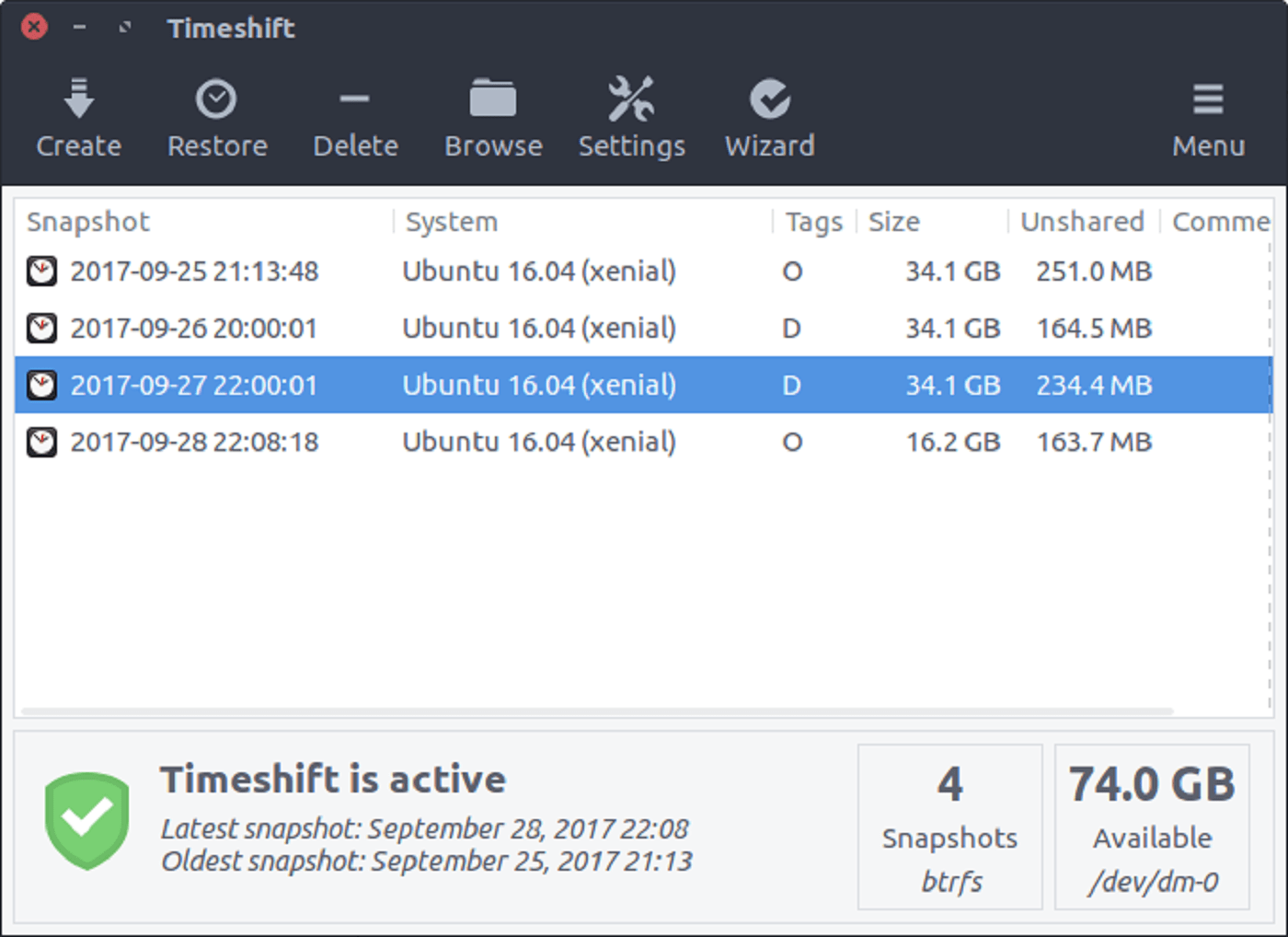Click the clock icon beside the 2017-09-25 snapshot
This screenshot has width=1288, height=937.
pos(42,271)
